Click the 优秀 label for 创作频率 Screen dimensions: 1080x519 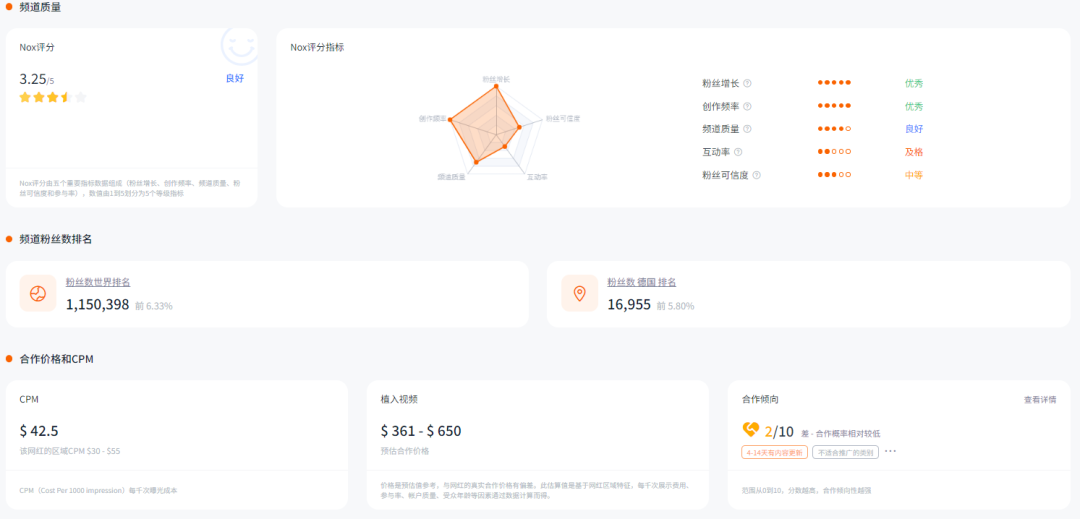(x=914, y=107)
